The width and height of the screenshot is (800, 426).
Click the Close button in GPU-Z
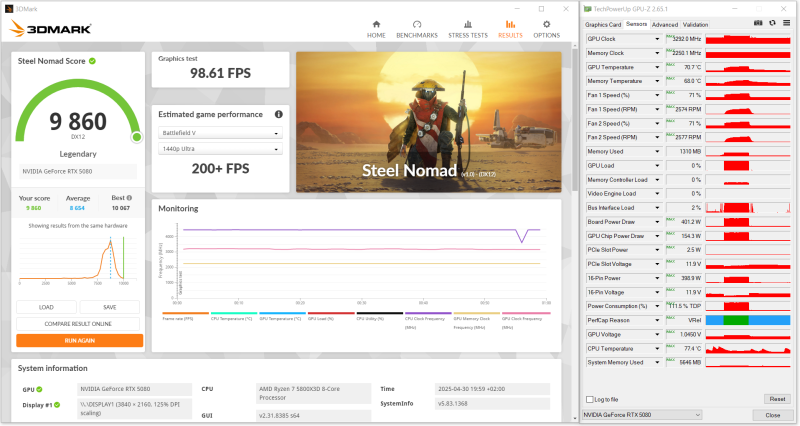[x=772, y=415]
